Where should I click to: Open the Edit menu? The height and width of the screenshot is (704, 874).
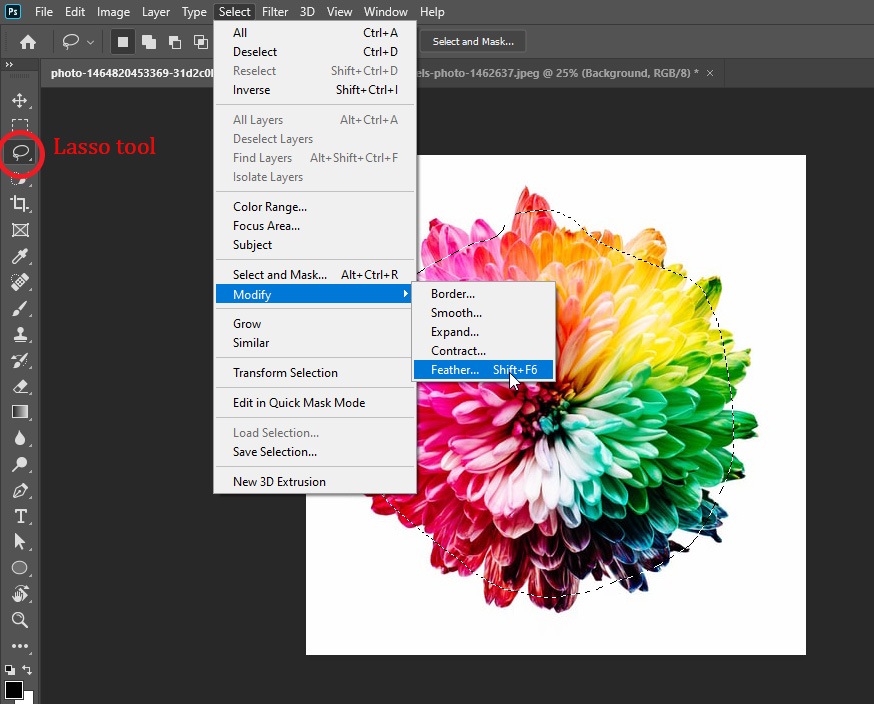coord(75,12)
